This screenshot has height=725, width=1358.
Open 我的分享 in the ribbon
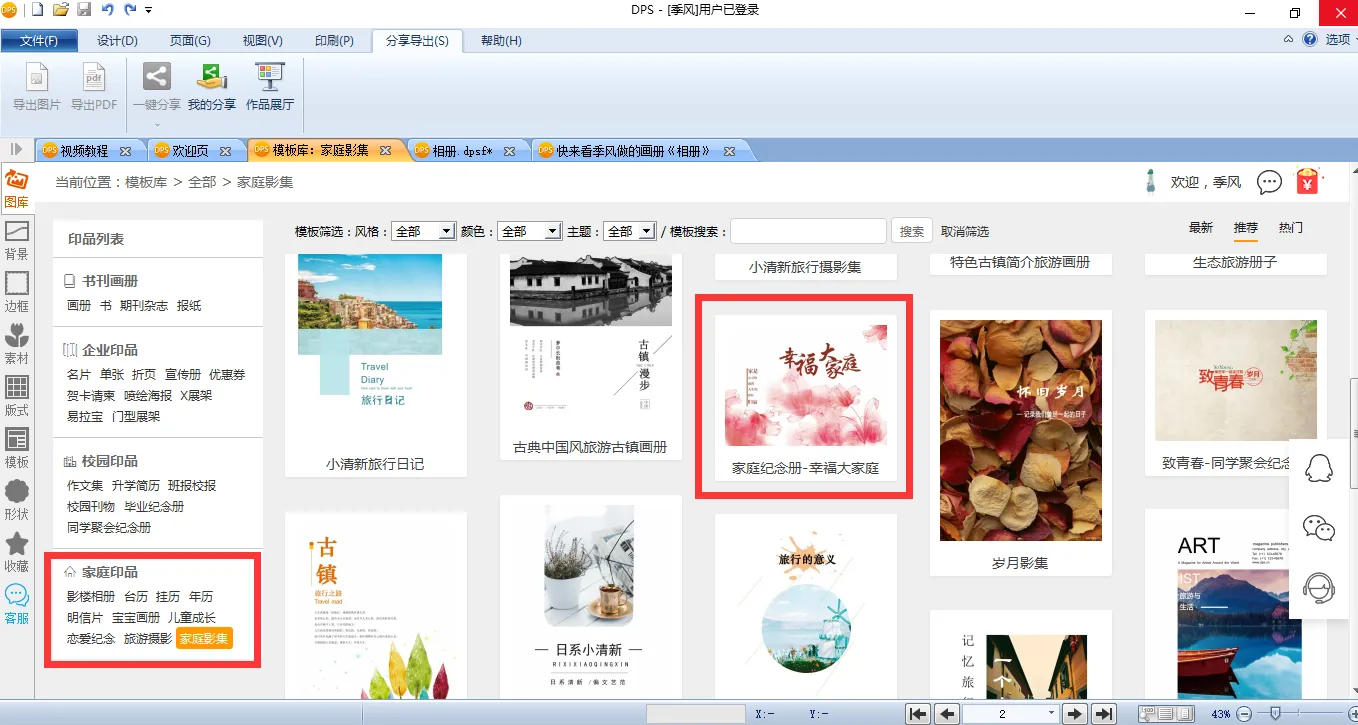(212, 87)
